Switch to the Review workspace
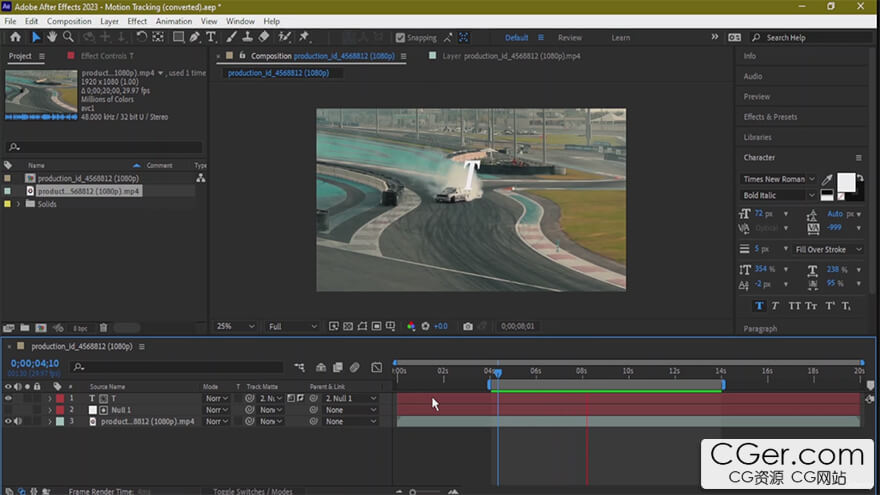 click(x=570, y=38)
